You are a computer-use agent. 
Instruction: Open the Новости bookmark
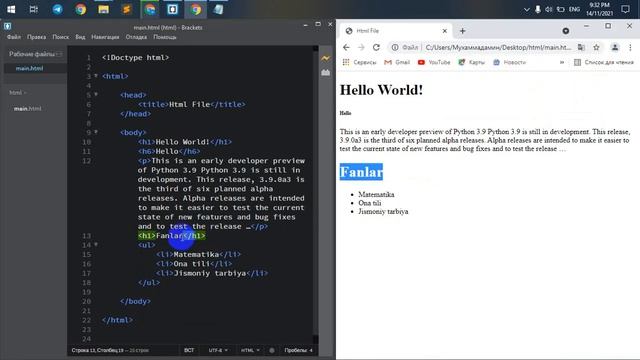pos(509,62)
